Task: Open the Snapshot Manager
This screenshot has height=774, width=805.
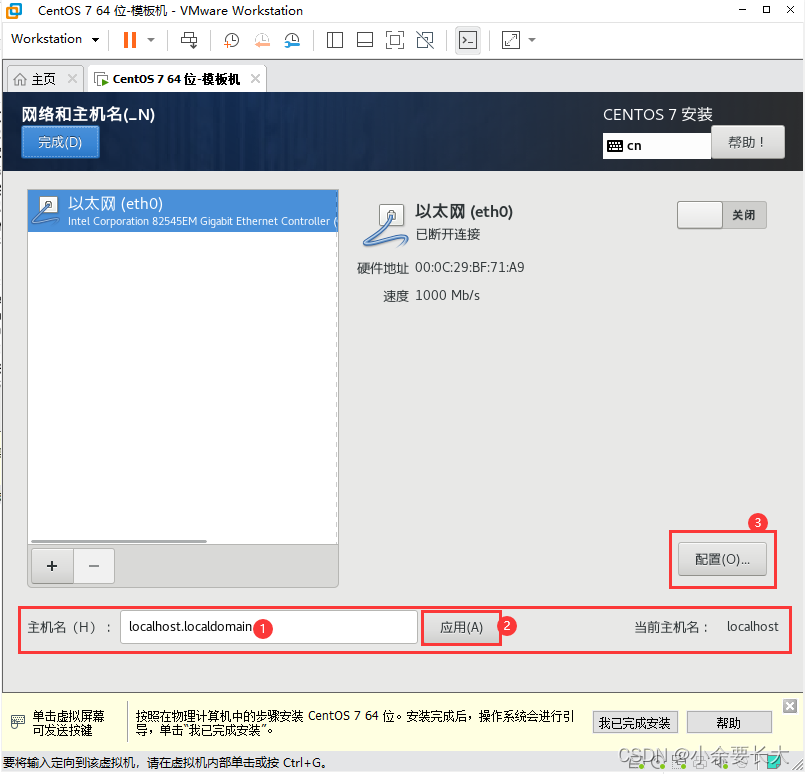Action: coord(293,39)
